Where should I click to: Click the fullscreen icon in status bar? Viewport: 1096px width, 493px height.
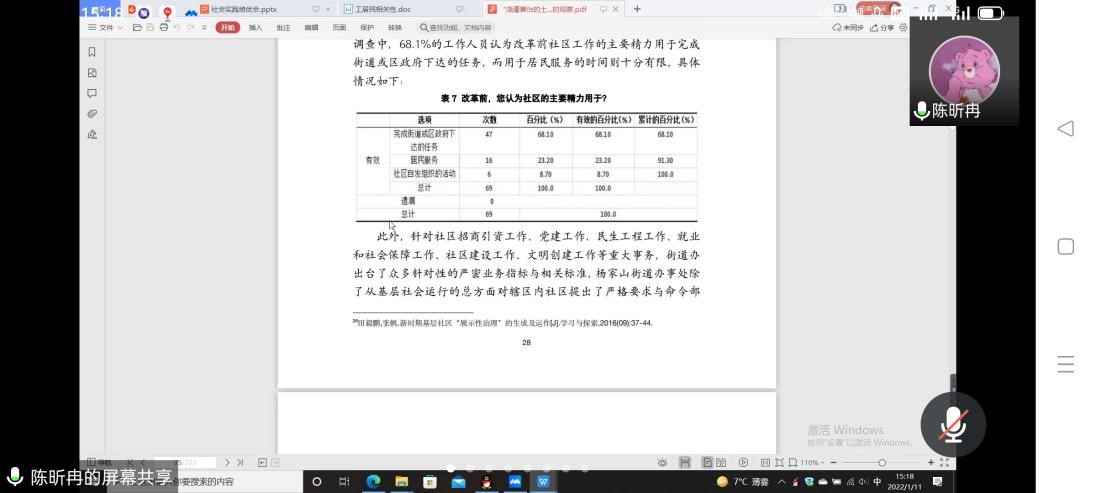tap(945, 463)
